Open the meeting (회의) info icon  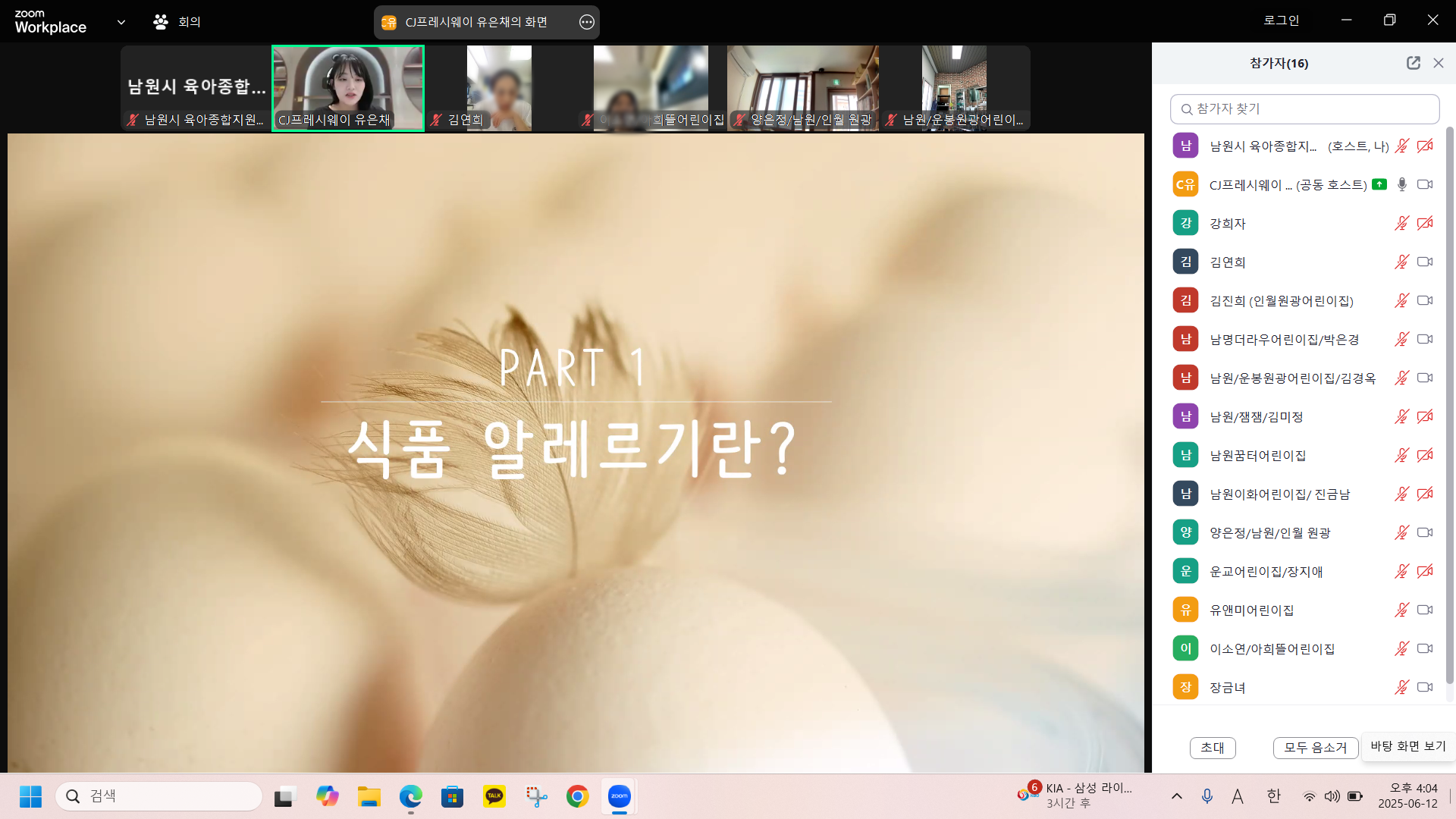[x=160, y=22]
